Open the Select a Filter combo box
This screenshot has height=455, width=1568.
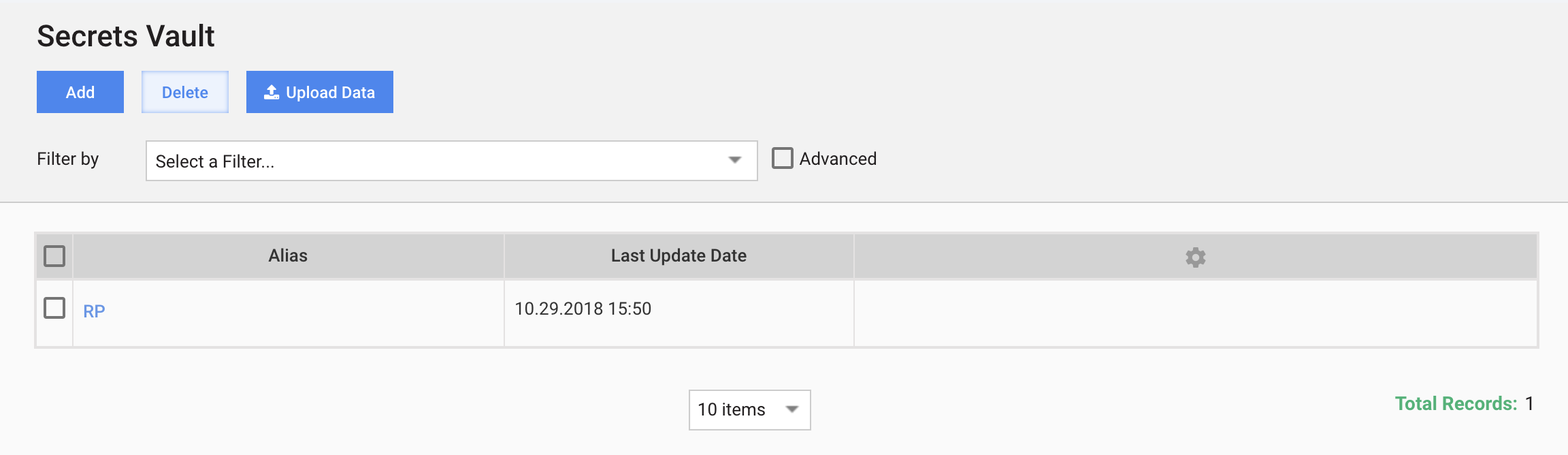coord(451,161)
